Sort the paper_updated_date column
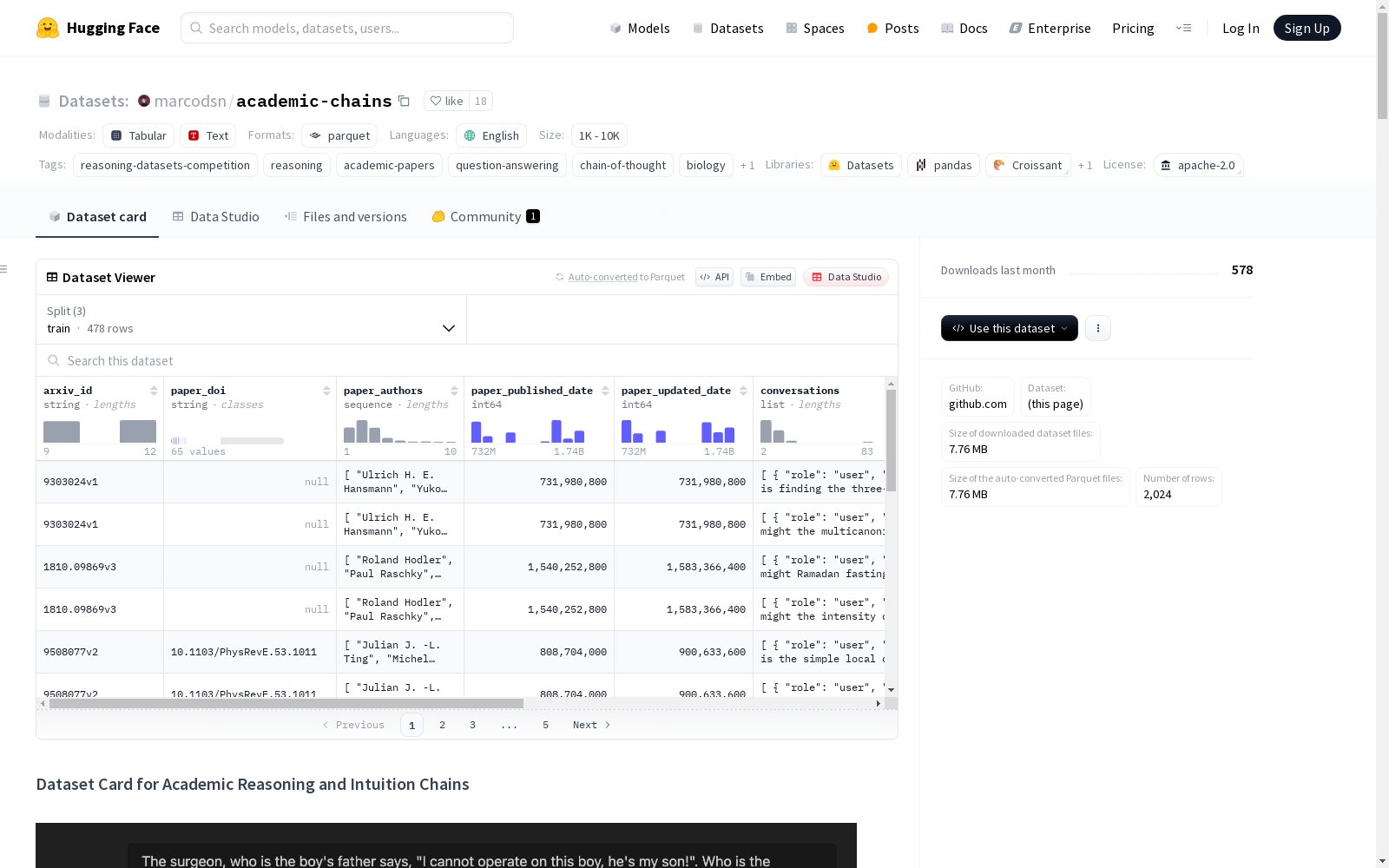1389x868 pixels. (x=743, y=391)
